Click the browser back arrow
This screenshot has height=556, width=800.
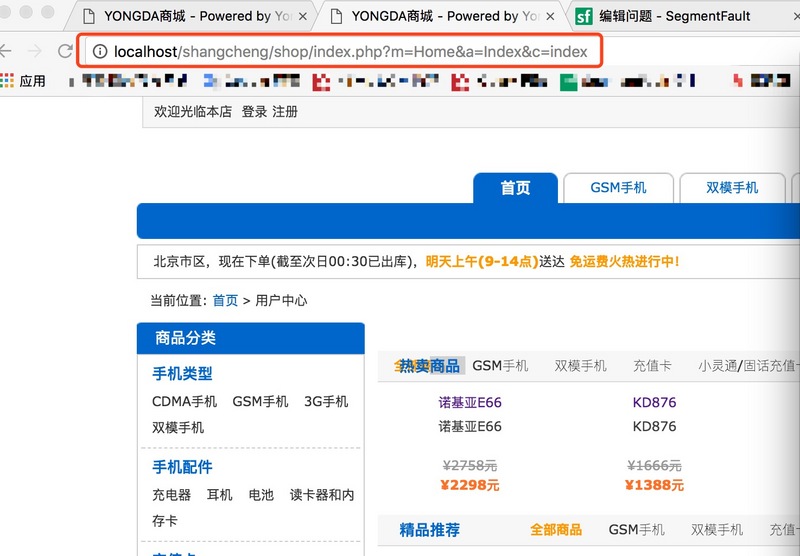click(5, 51)
